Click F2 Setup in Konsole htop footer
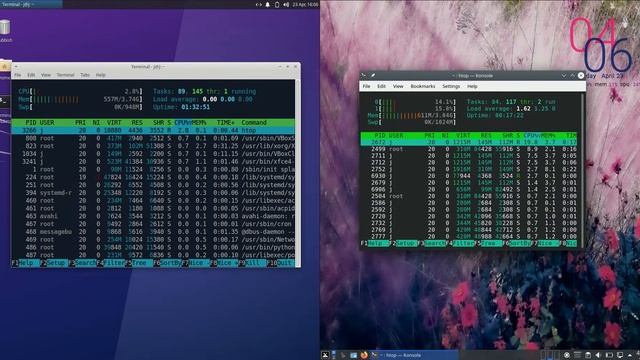 pyautogui.click(x=403, y=243)
